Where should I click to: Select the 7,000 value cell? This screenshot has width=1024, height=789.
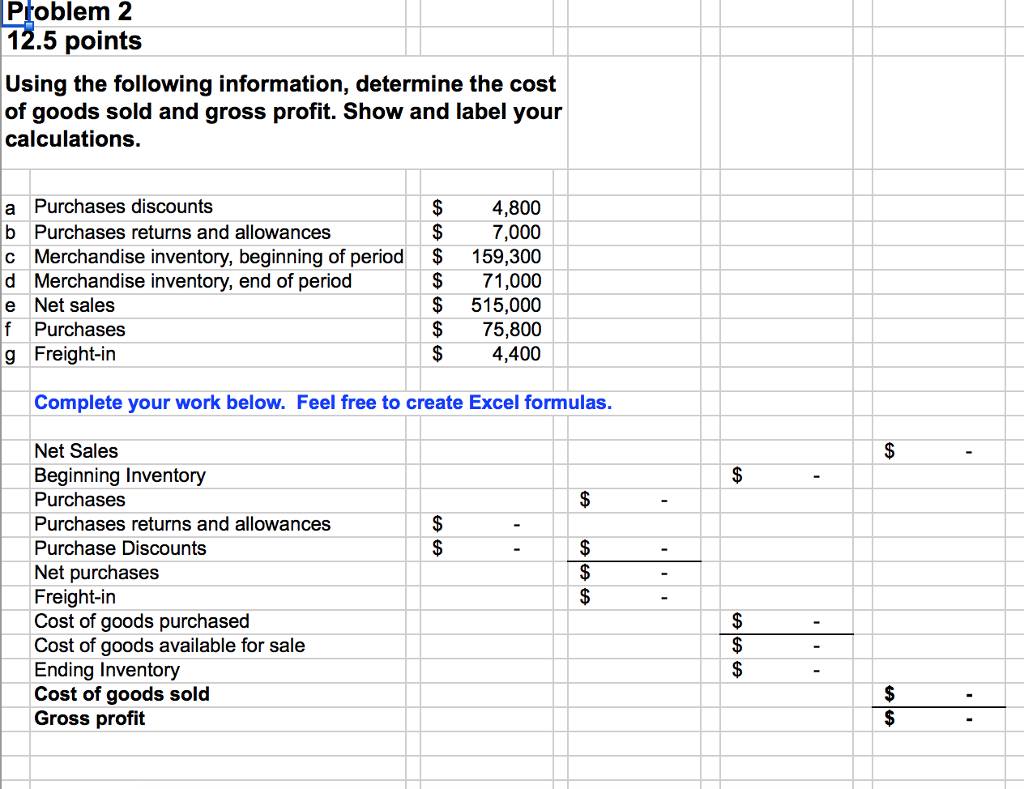click(x=487, y=233)
